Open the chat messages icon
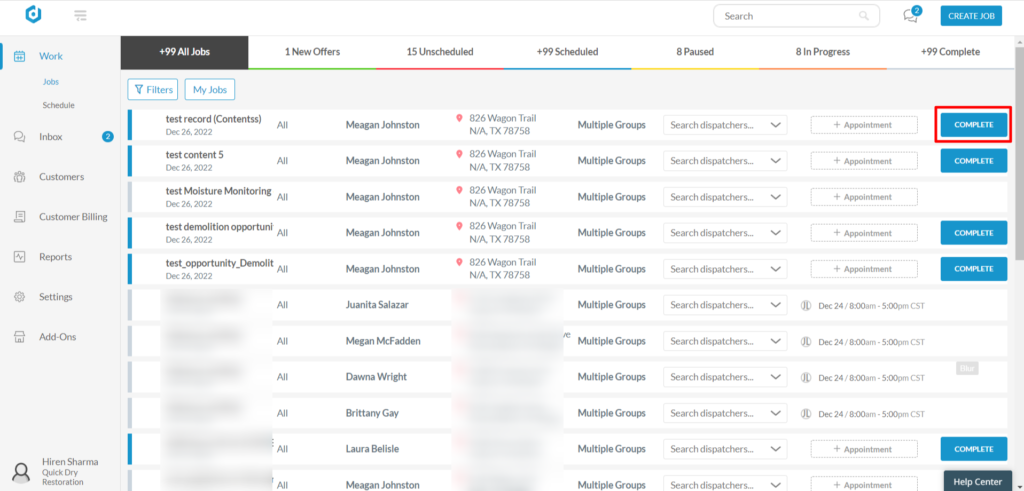This screenshot has width=1024, height=491. pyautogui.click(x=911, y=16)
